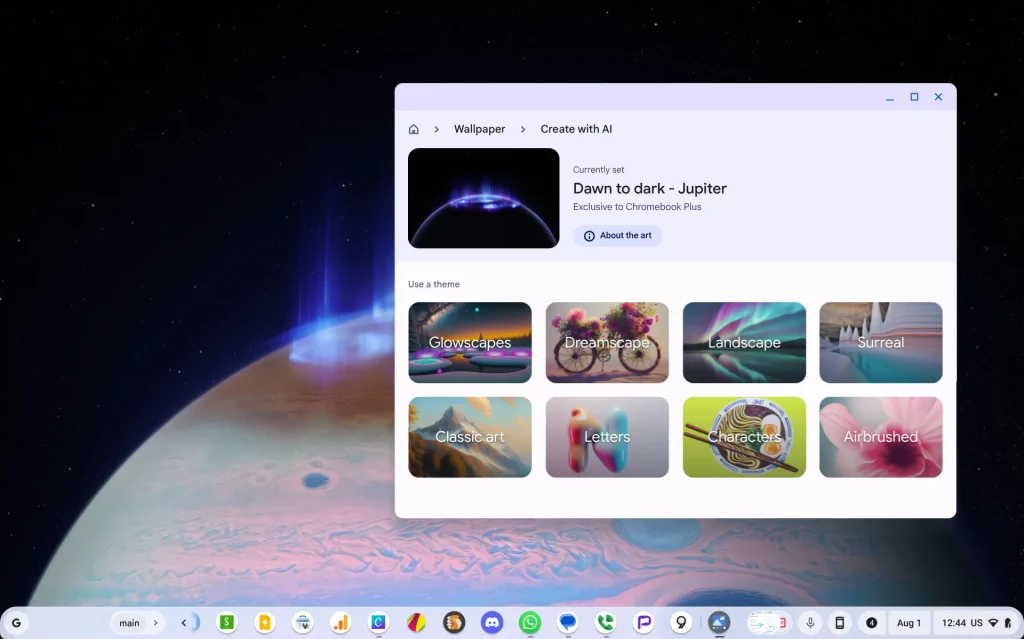Open the phone hub icon
This screenshot has height=639, width=1024.
coord(840,623)
